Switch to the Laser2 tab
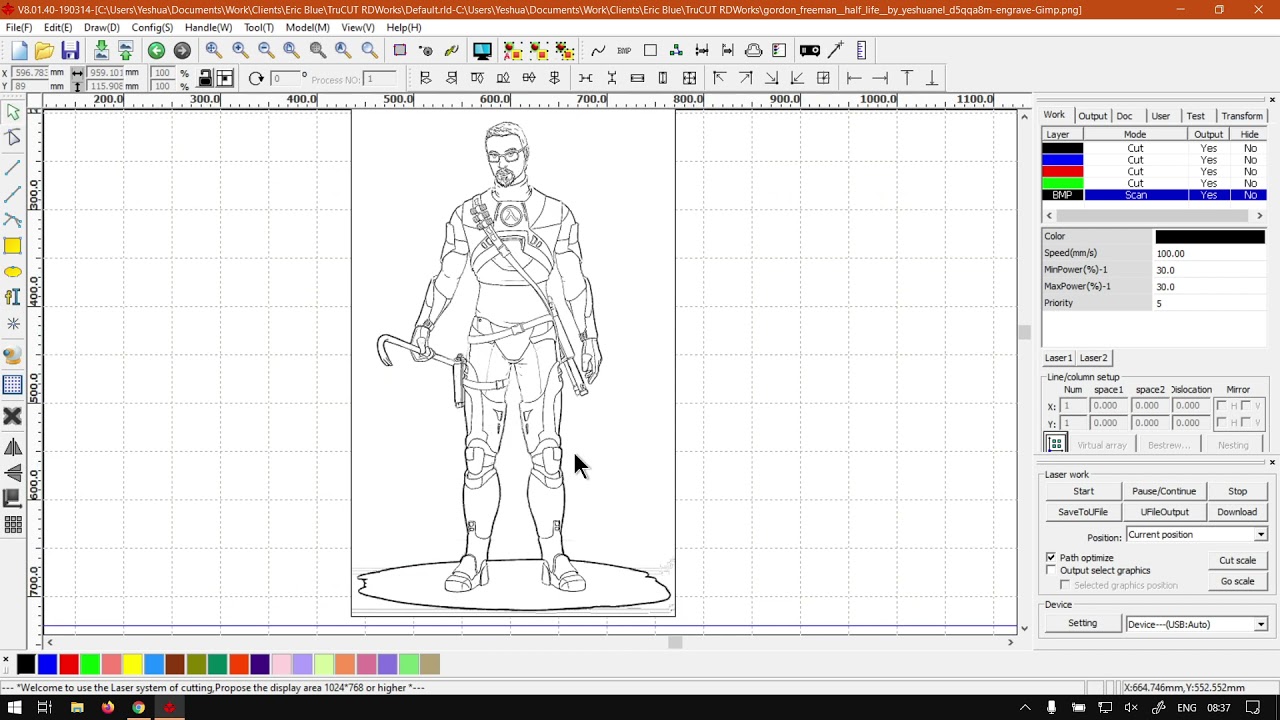1280x720 pixels. click(x=1093, y=358)
